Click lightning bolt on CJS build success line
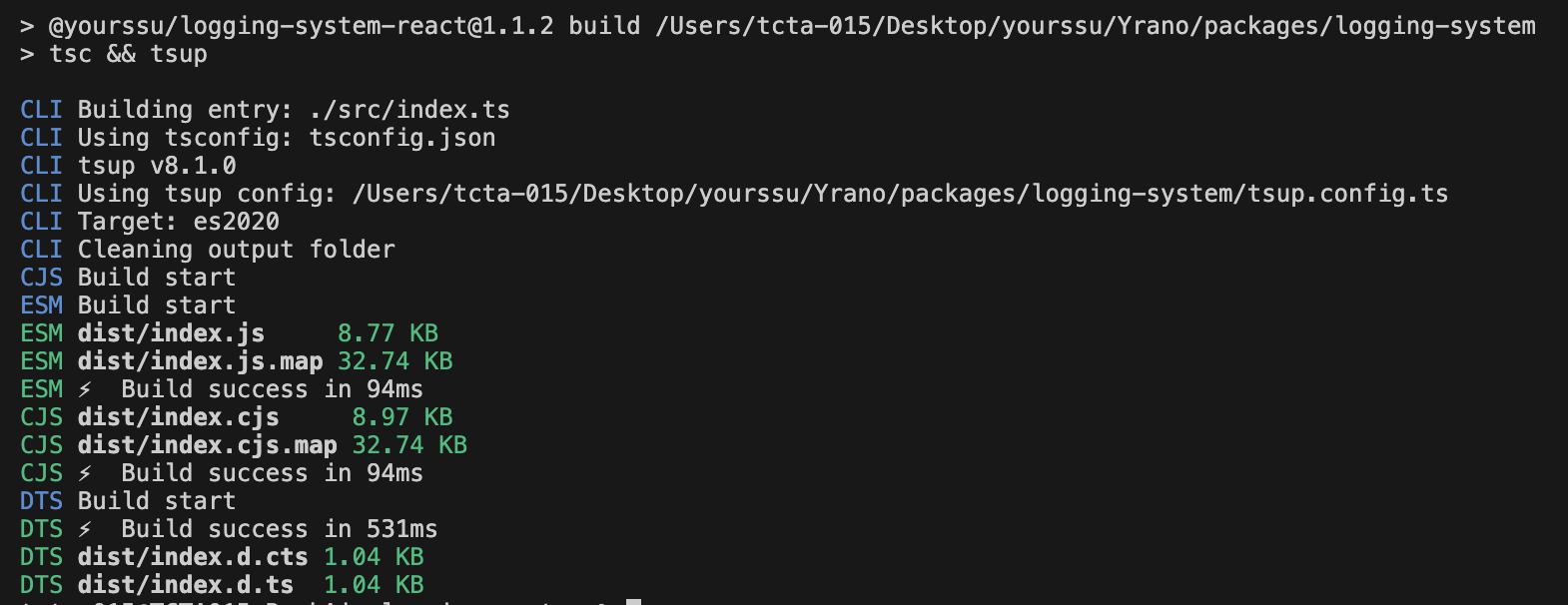Viewport: 1568px width, 605px height. click(86, 473)
